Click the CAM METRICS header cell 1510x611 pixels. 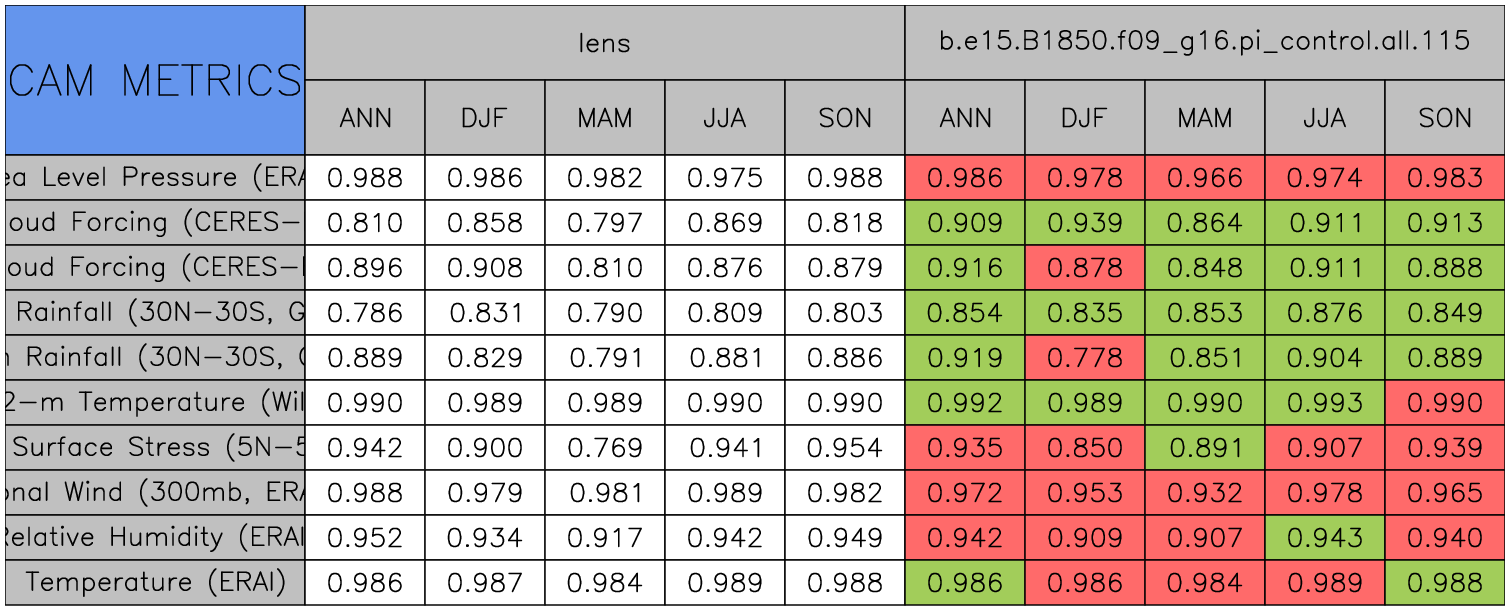click(x=155, y=80)
